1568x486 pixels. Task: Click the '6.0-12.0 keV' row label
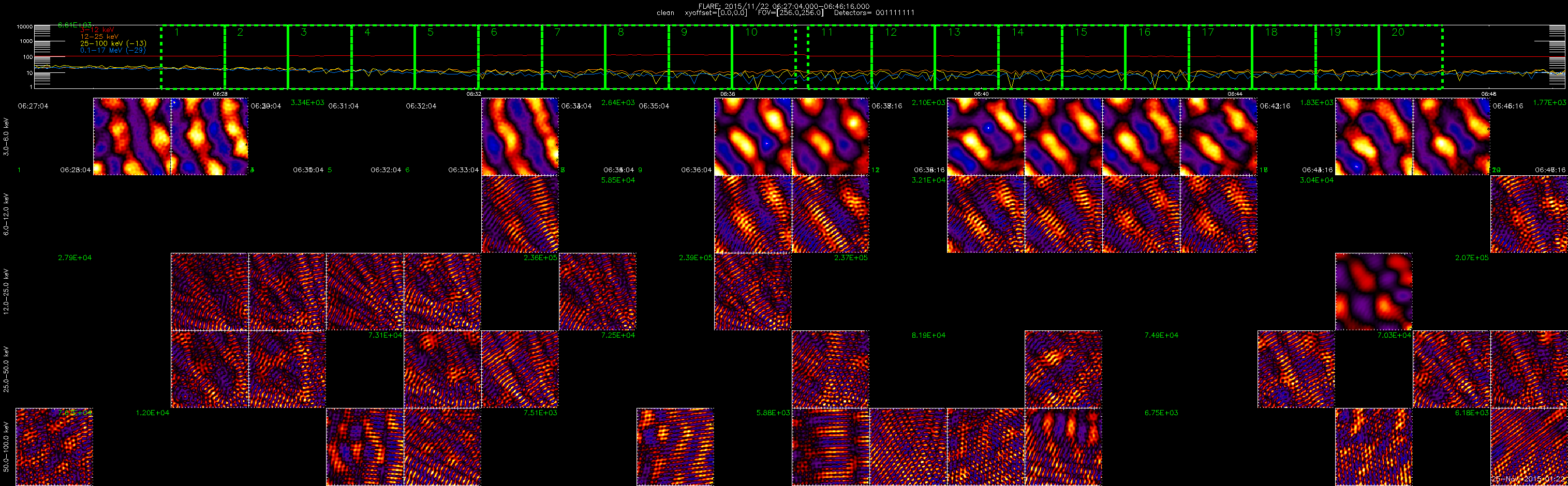point(6,214)
